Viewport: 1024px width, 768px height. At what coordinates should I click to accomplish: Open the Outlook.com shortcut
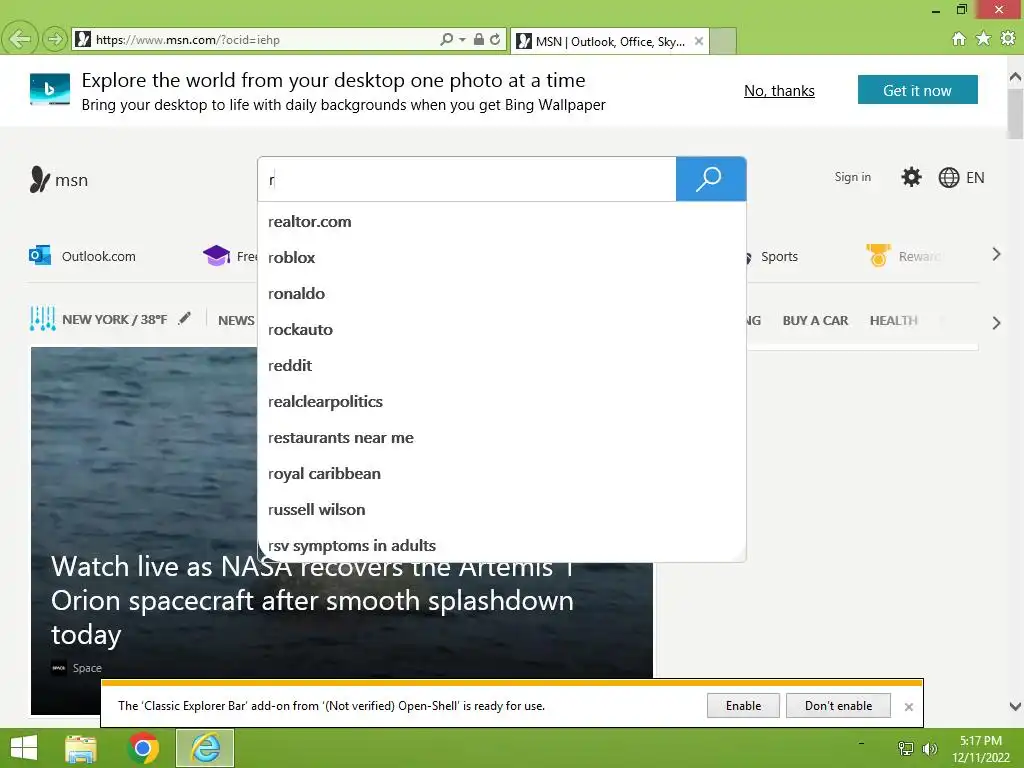point(82,256)
